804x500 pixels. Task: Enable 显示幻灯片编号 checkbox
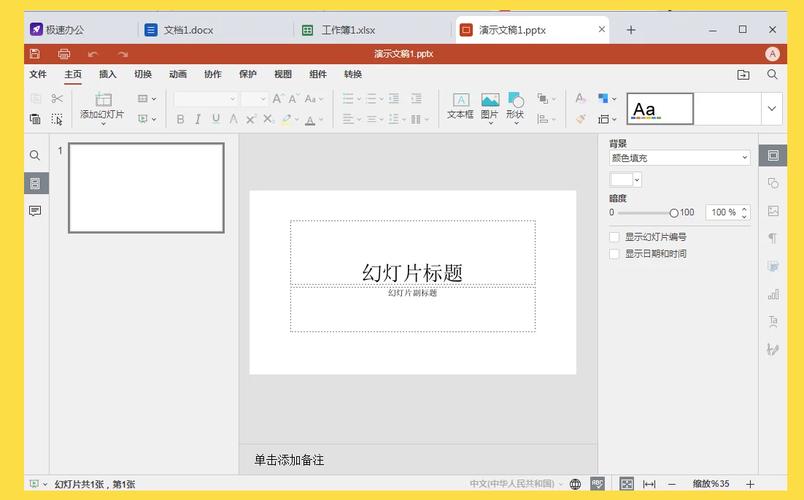click(x=614, y=237)
